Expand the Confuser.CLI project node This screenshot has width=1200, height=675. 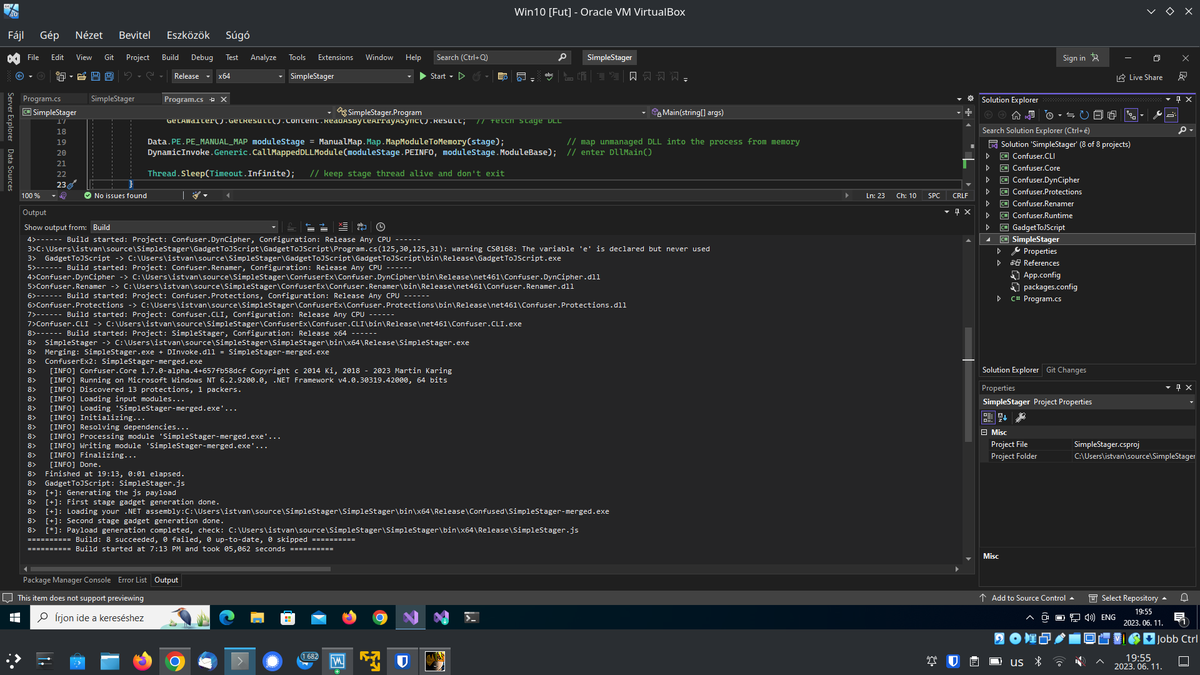point(989,156)
